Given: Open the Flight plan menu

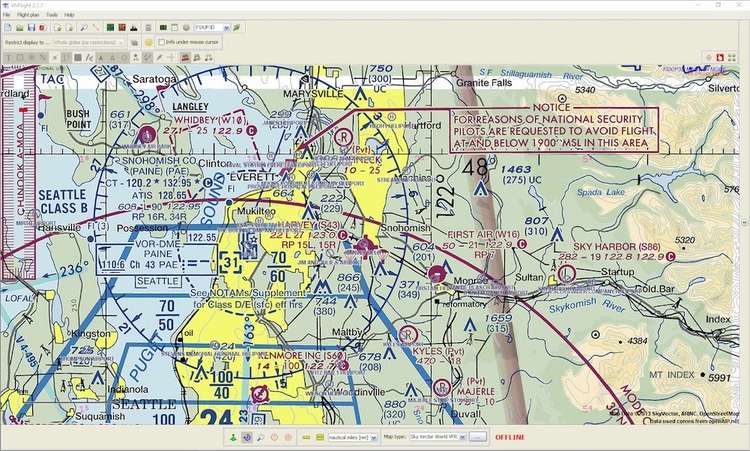Looking at the screenshot, I should [x=28, y=15].
